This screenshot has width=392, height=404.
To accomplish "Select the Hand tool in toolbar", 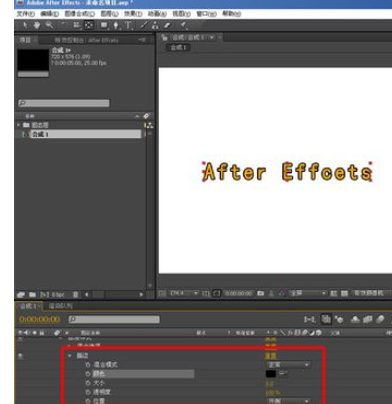I will 36,25.
